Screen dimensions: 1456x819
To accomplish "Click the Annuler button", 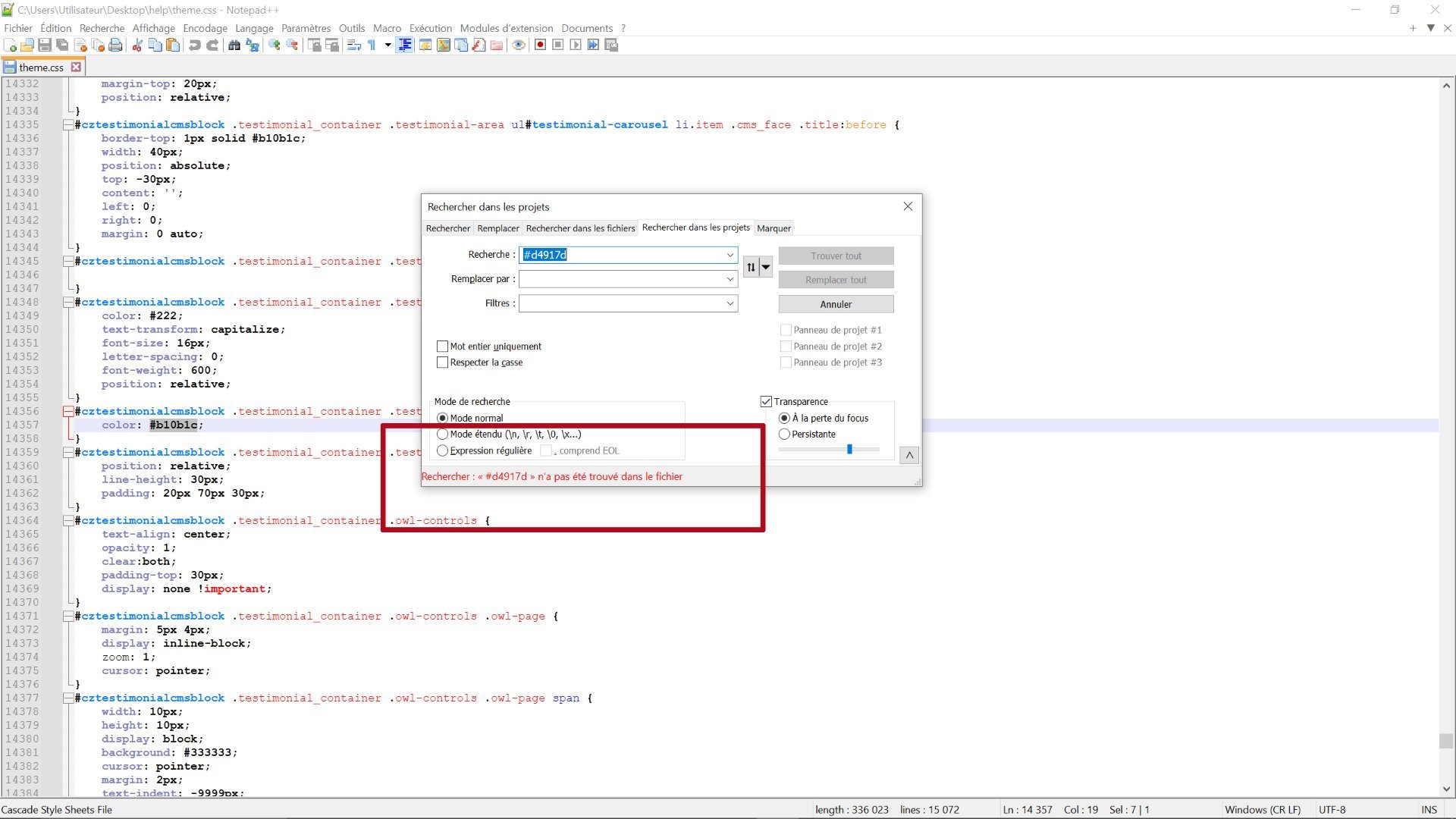I will [836, 304].
